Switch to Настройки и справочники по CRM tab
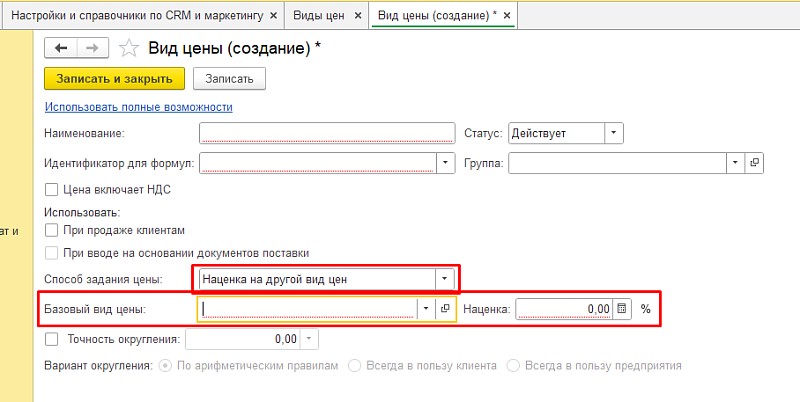Screen dimensions: 800x402 point(137,16)
